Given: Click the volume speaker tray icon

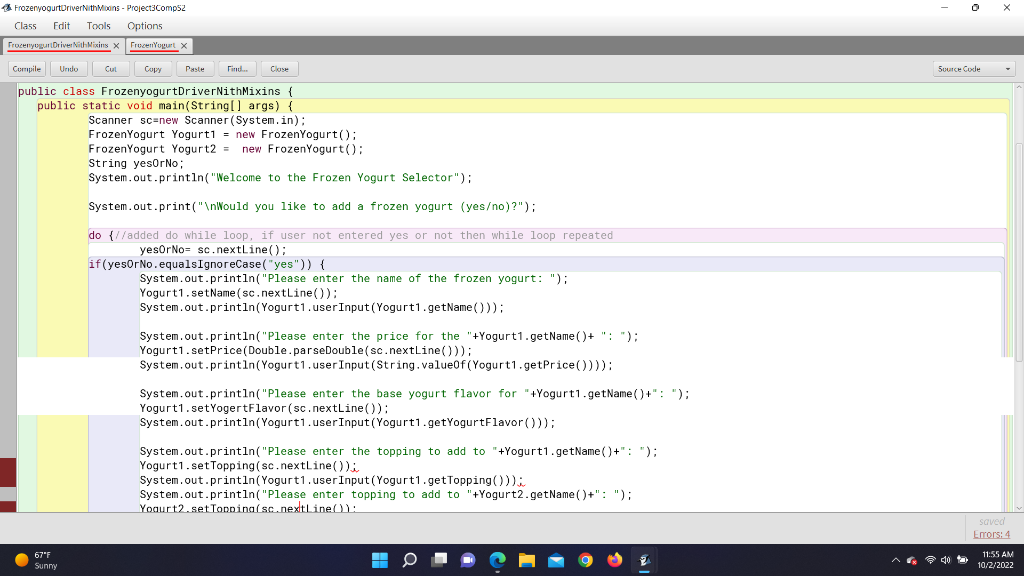Looking at the screenshot, I should click(x=946, y=560).
